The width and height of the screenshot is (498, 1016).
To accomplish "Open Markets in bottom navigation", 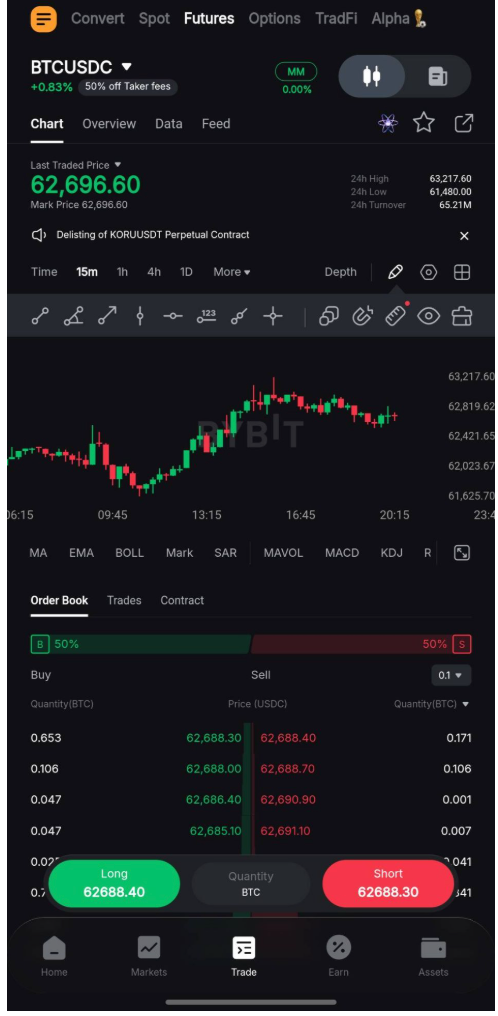I will point(149,956).
